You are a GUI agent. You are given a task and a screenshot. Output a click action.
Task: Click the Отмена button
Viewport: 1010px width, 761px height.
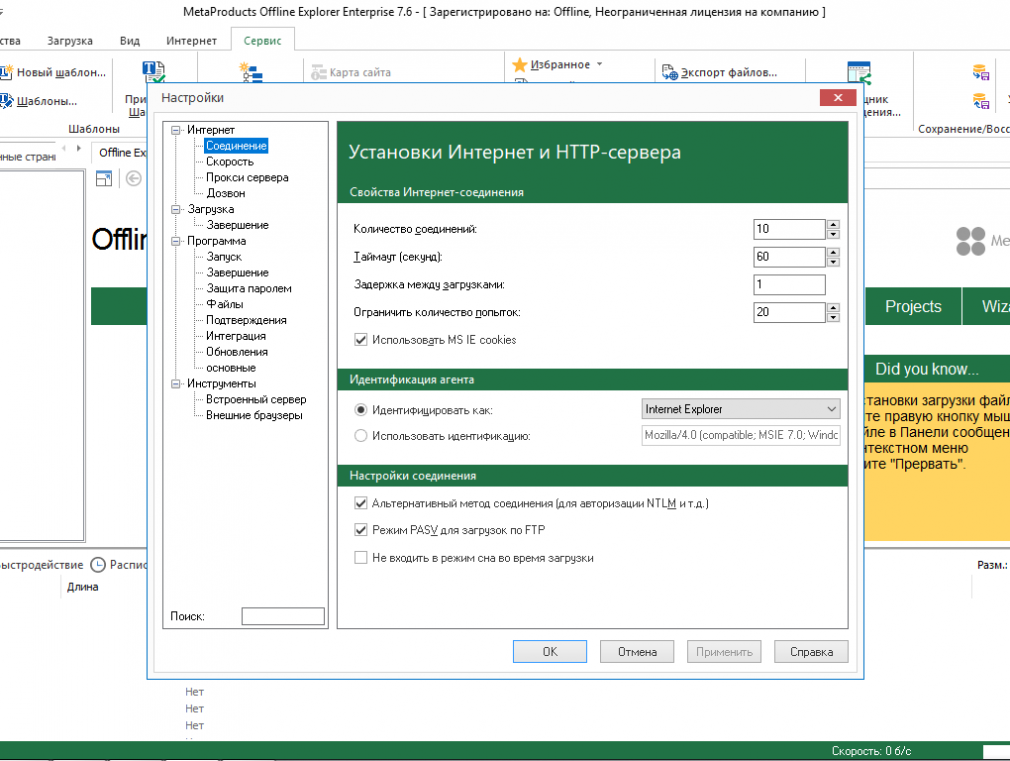click(637, 651)
